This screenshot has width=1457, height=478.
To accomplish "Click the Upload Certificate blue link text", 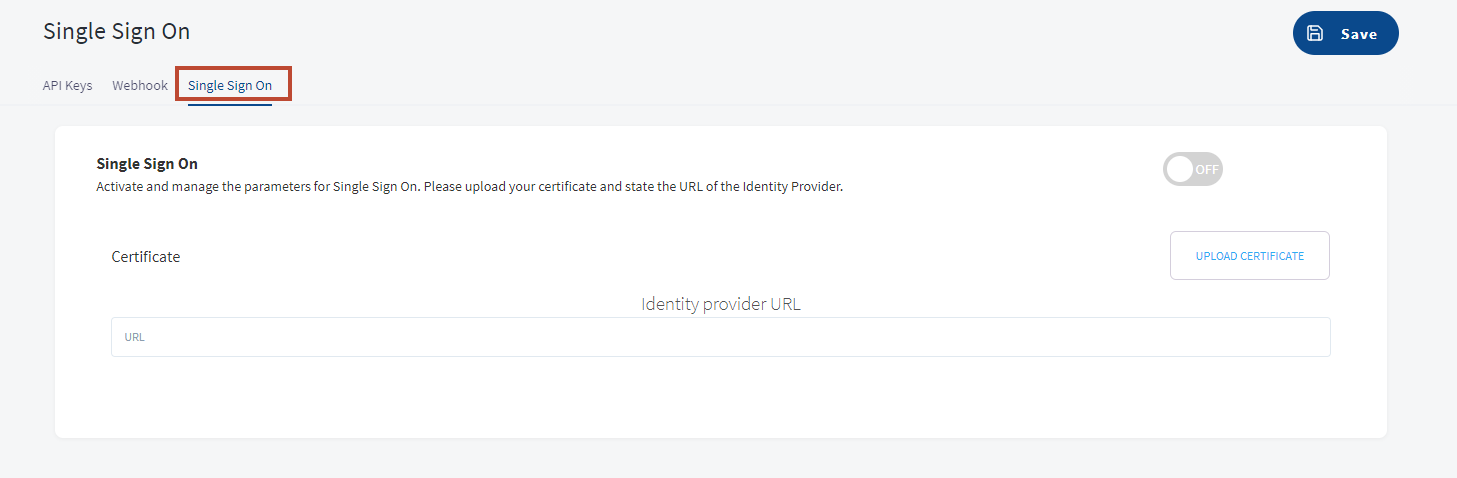I will (x=1250, y=256).
